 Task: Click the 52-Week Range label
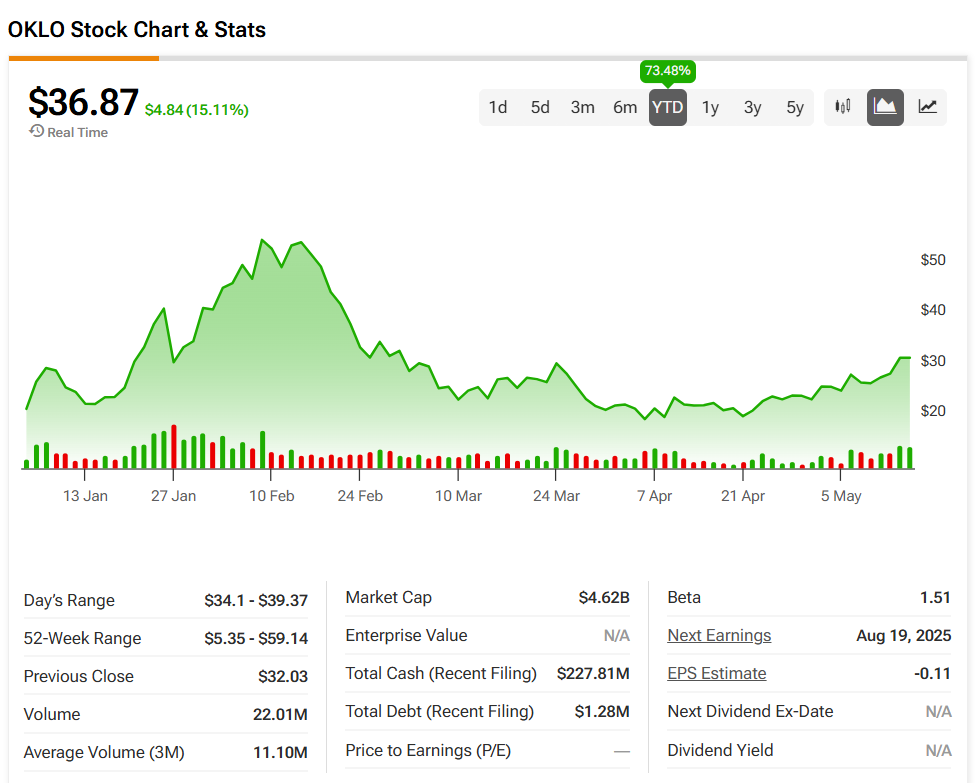(82, 638)
